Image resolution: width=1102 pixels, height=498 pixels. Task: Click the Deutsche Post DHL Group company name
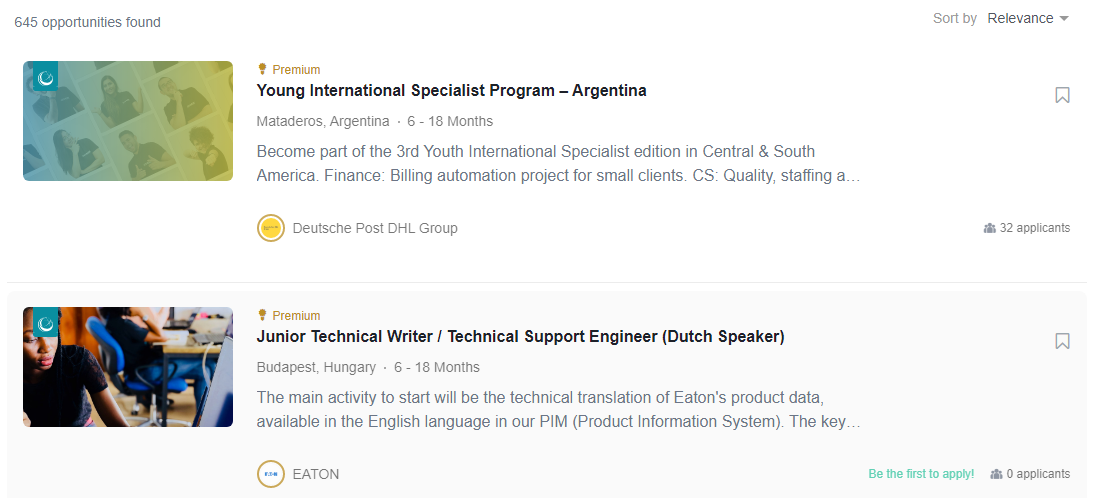tap(375, 228)
